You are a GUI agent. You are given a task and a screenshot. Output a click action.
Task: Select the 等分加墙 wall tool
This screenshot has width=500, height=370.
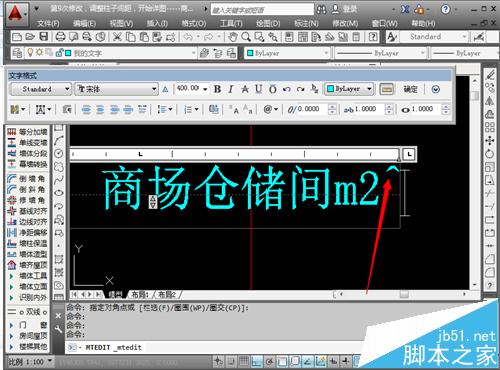coord(27,132)
